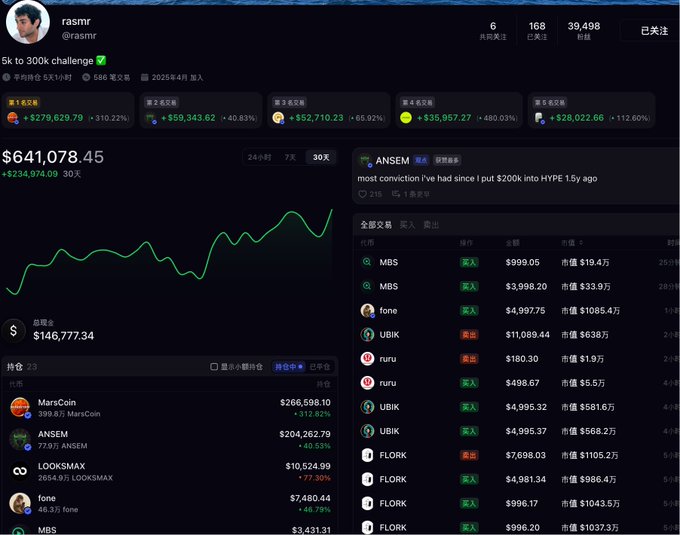Select the 持仓中 holdings toggle

288,367
